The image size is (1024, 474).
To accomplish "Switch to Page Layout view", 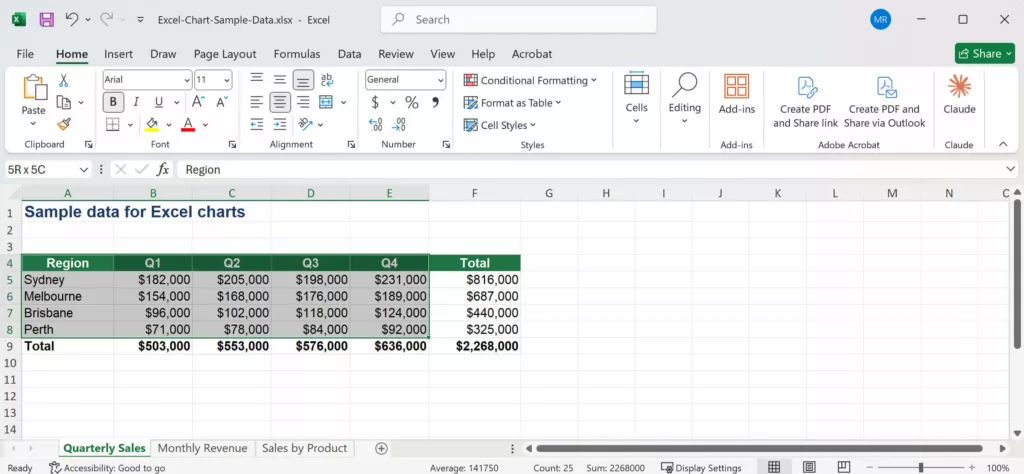I will click(809, 467).
